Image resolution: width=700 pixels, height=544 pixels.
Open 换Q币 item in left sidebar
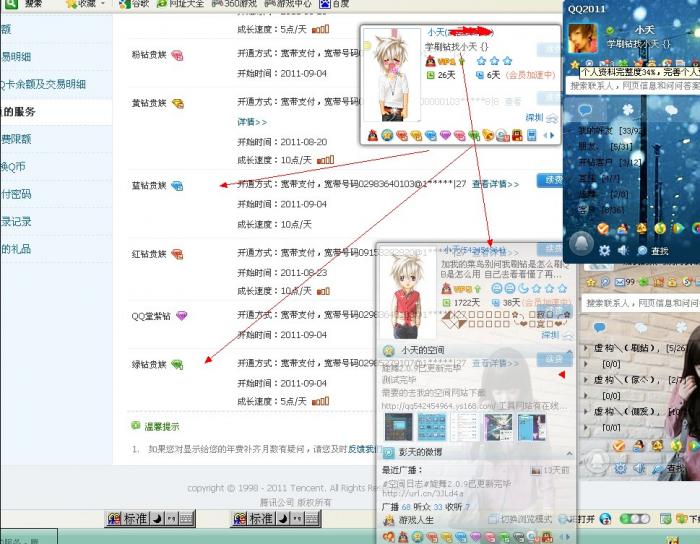[13, 167]
